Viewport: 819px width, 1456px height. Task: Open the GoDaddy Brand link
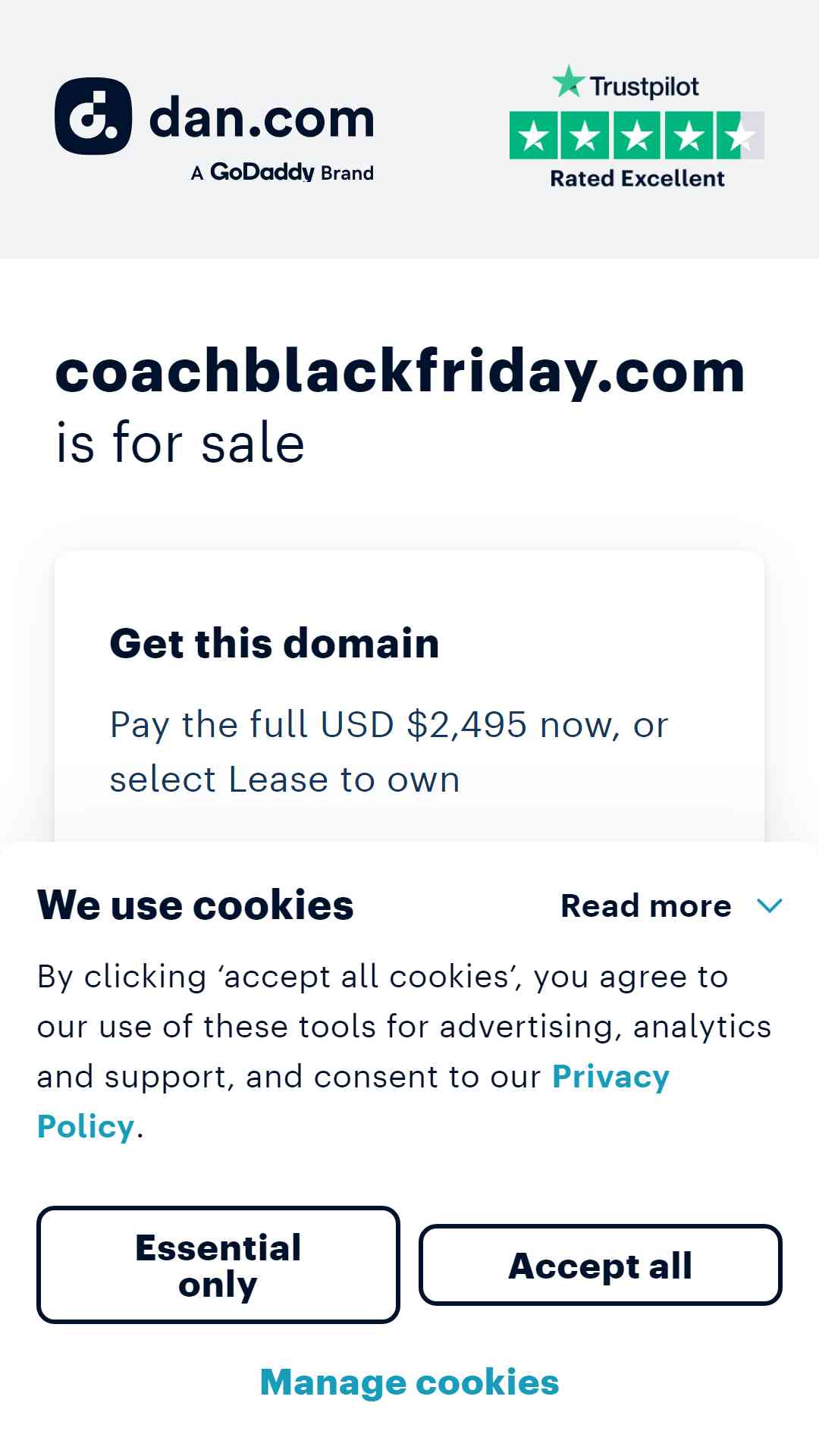[282, 173]
